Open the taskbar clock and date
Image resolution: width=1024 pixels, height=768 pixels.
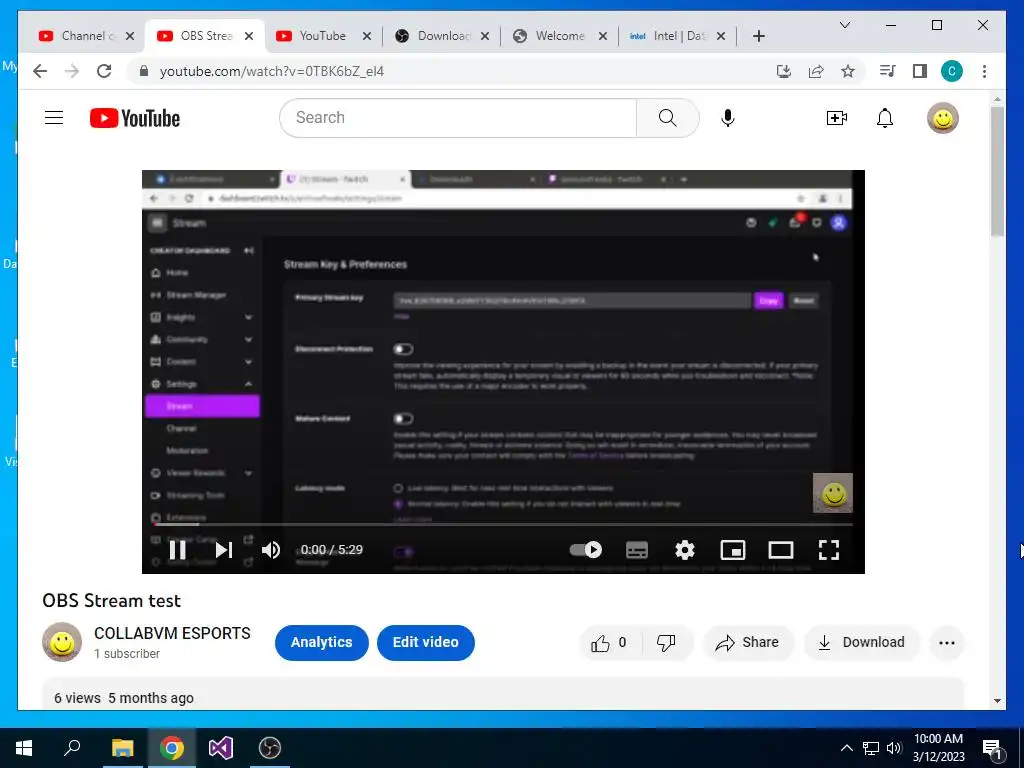(x=938, y=748)
